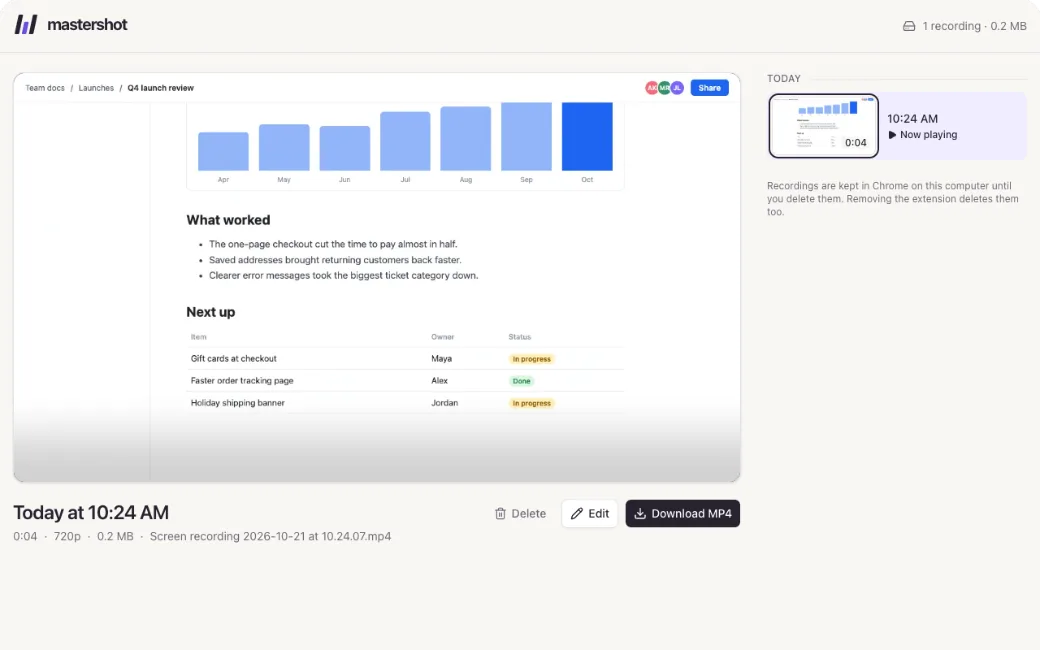Viewport: 1040px width, 650px height.
Task: Click the Sep chart bar
Action: point(527,137)
